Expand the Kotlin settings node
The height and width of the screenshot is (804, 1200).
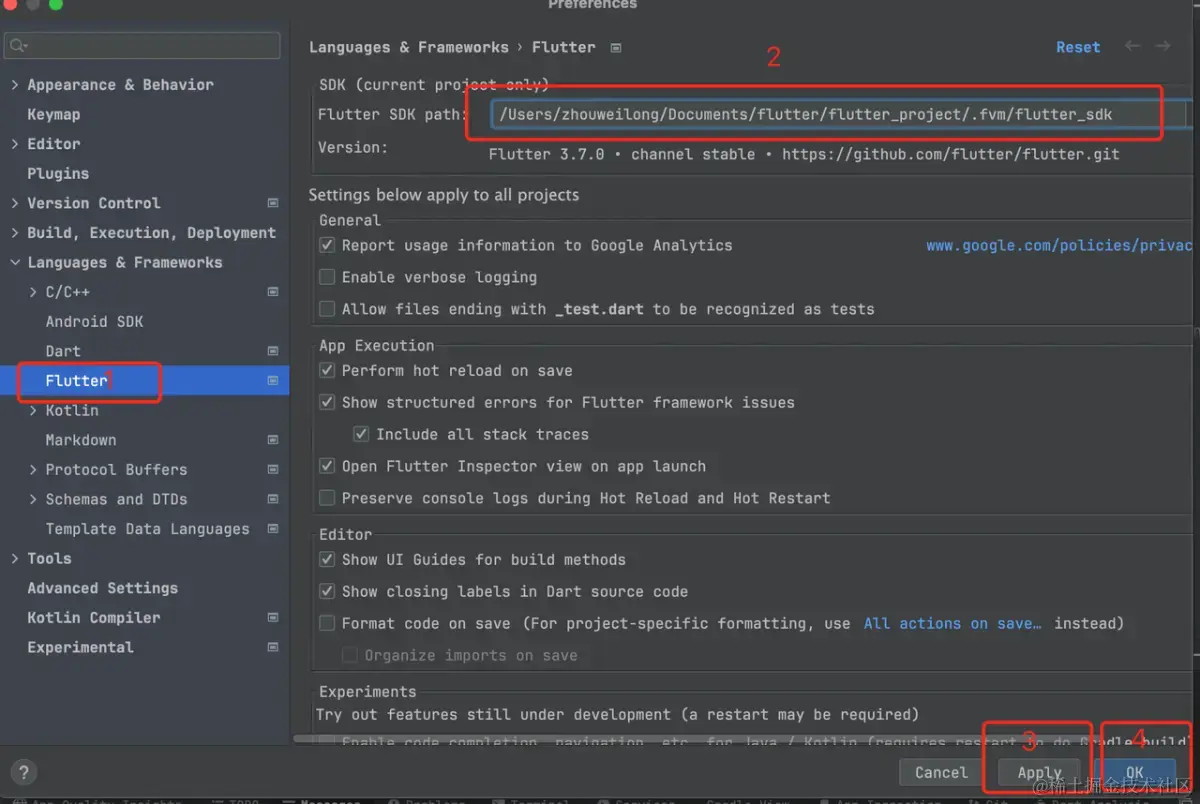point(33,411)
